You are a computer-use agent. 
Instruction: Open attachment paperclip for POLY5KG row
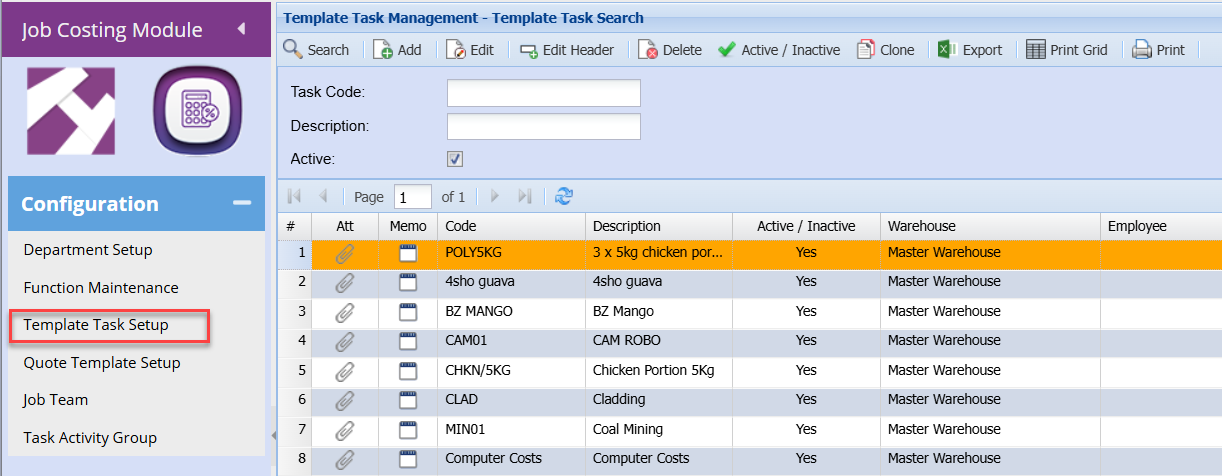click(x=344, y=253)
